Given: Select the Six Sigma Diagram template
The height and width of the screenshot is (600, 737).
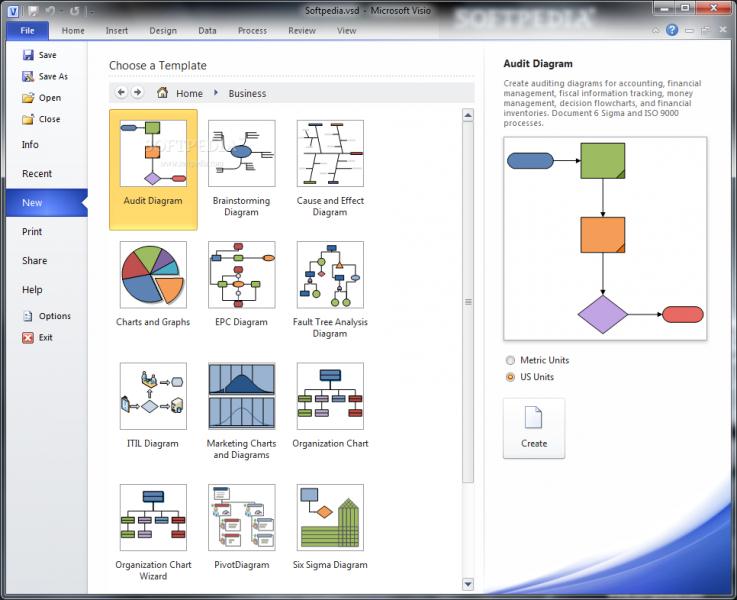Looking at the screenshot, I should pos(330,518).
